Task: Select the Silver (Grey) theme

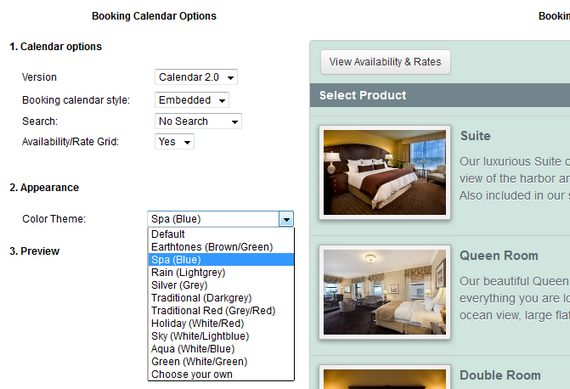Action: pos(221,285)
